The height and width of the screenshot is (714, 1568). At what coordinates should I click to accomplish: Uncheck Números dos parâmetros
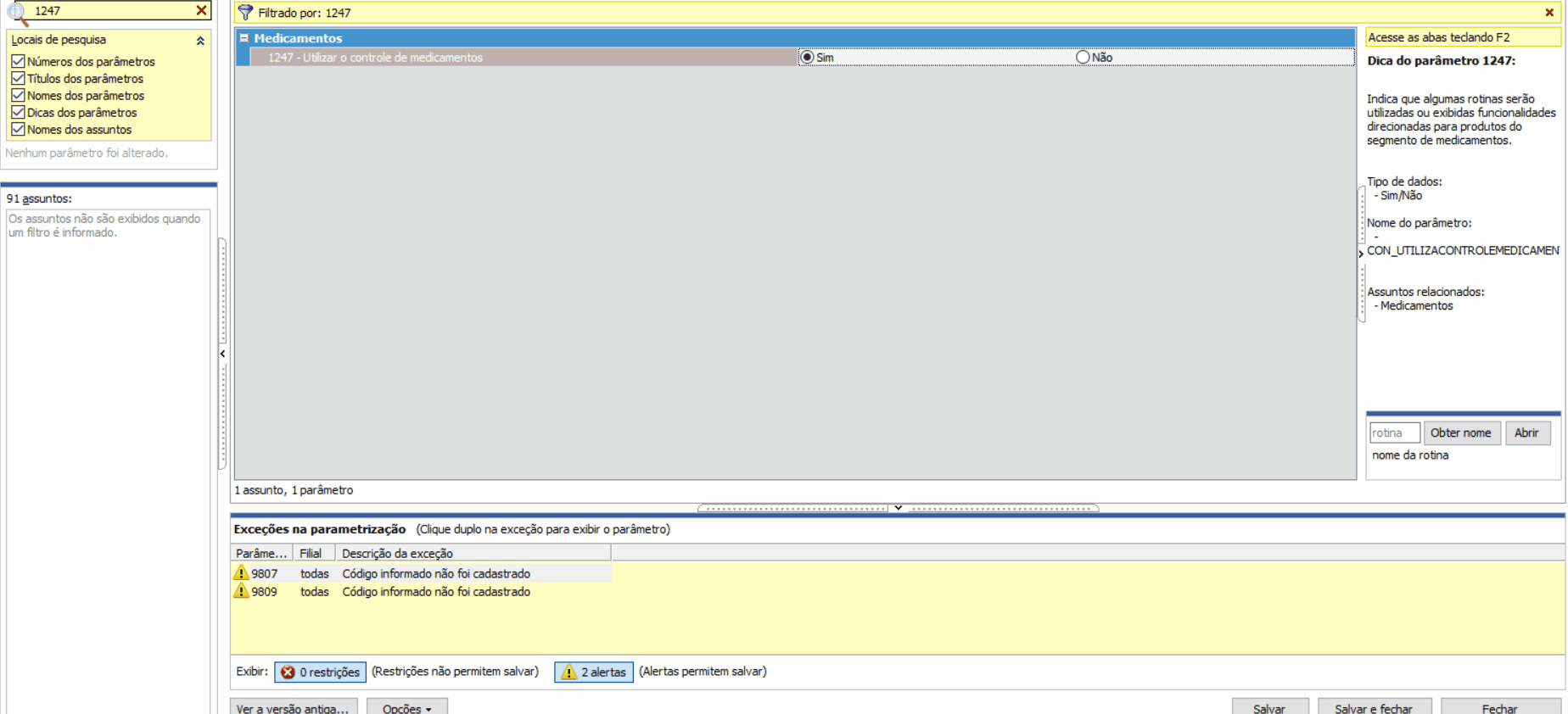[x=18, y=62]
